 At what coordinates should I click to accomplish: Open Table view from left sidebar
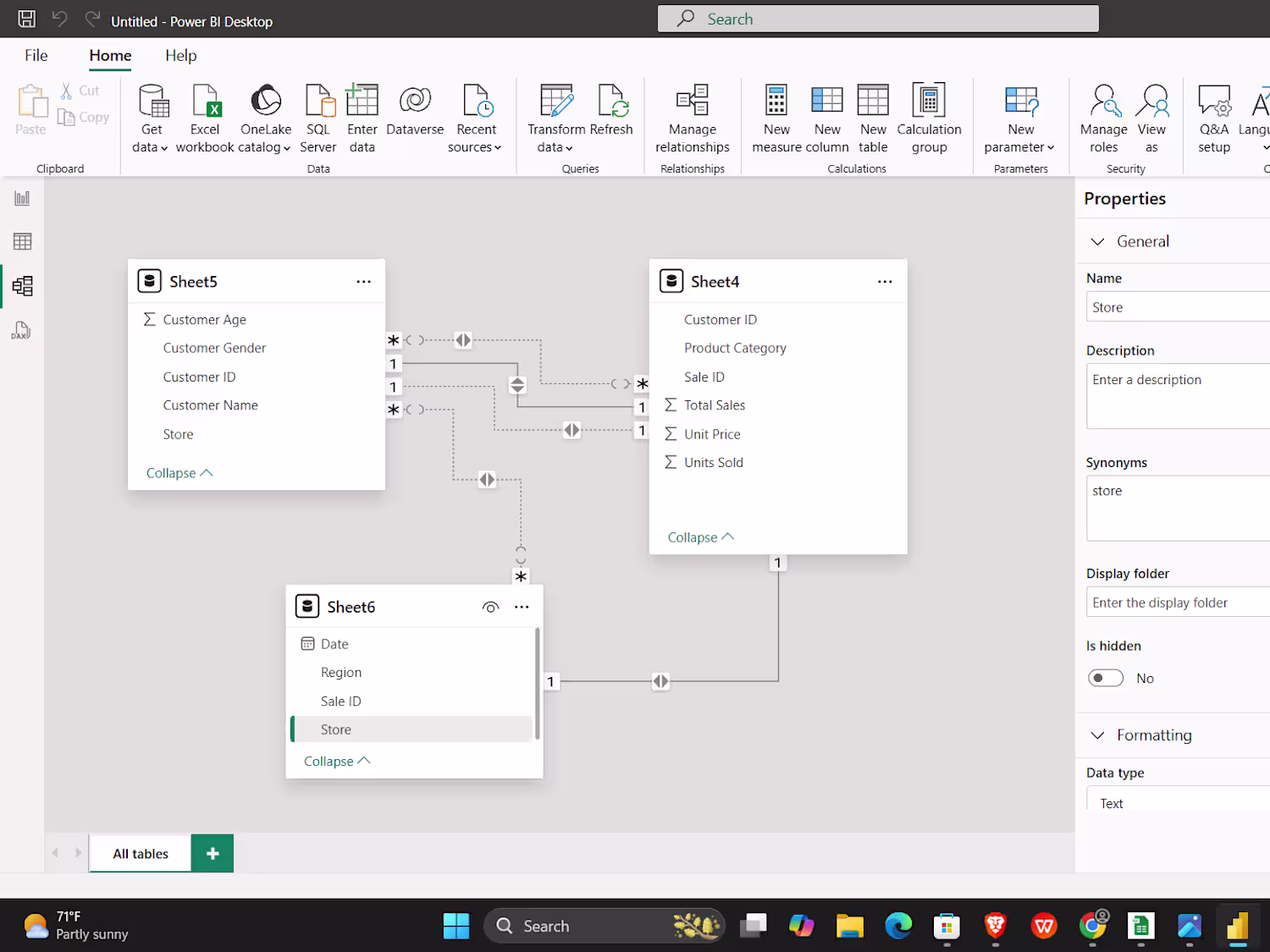23,242
